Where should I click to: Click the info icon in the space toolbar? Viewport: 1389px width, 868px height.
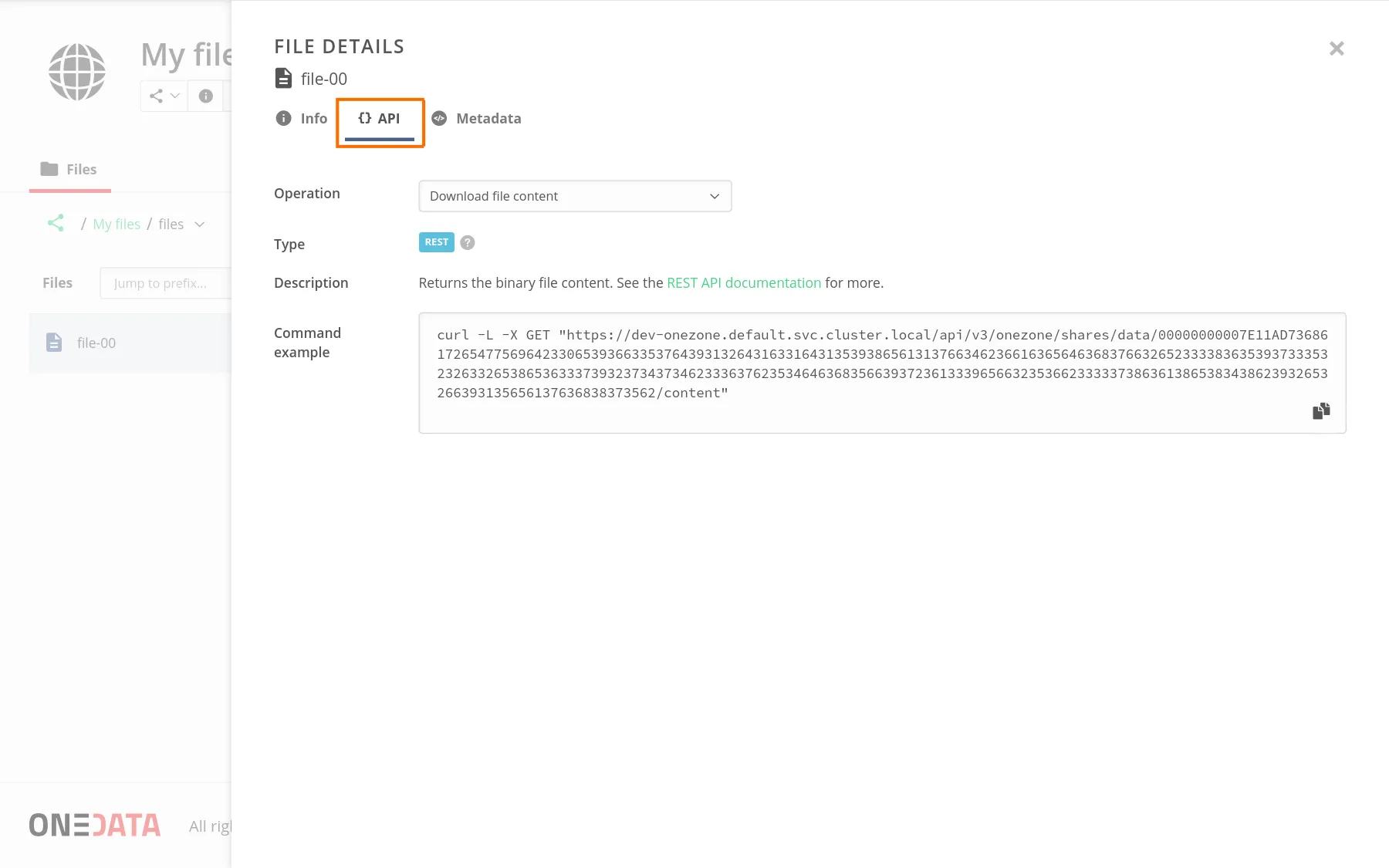(205, 96)
